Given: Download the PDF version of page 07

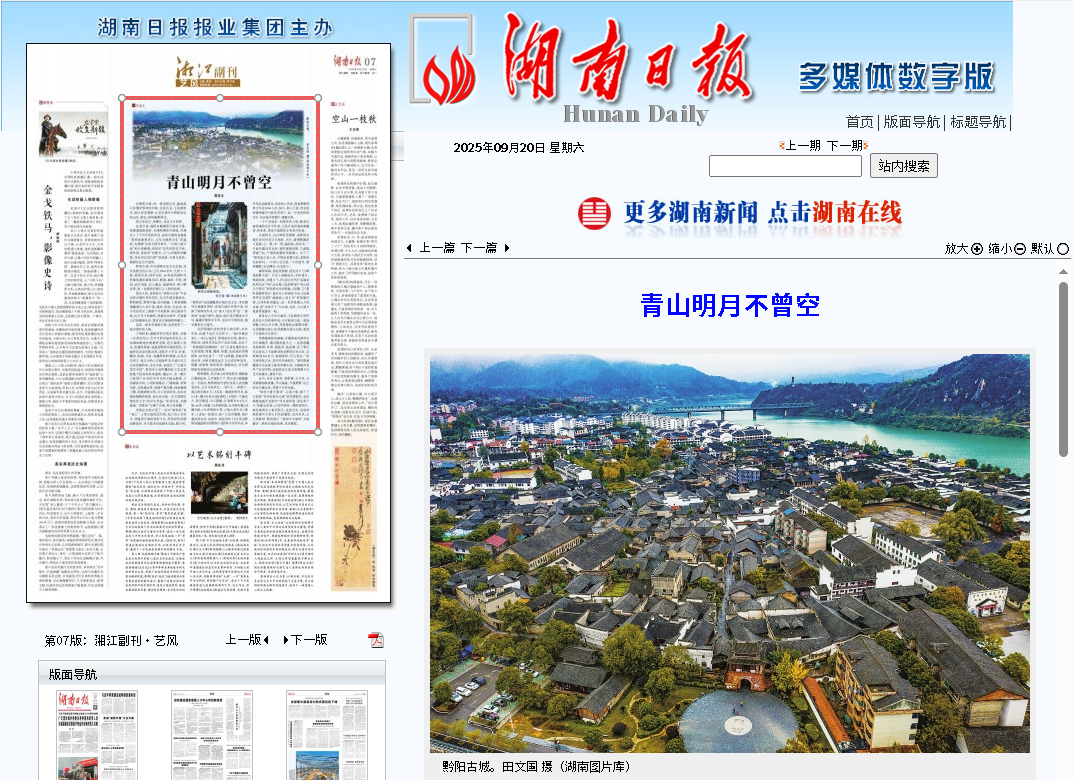Looking at the screenshot, I should tap(376, 640).
